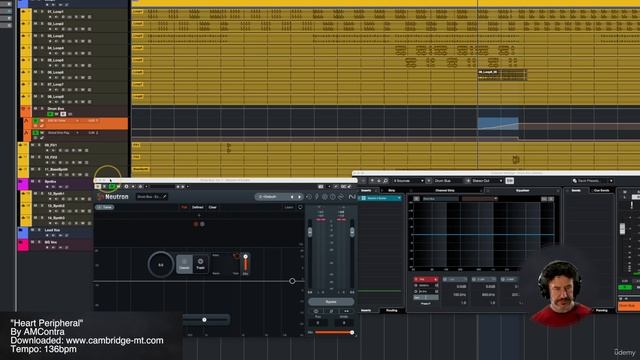640x360 pixels.
Task: Switch to the Inserts tab
Action: click(366, 191)
